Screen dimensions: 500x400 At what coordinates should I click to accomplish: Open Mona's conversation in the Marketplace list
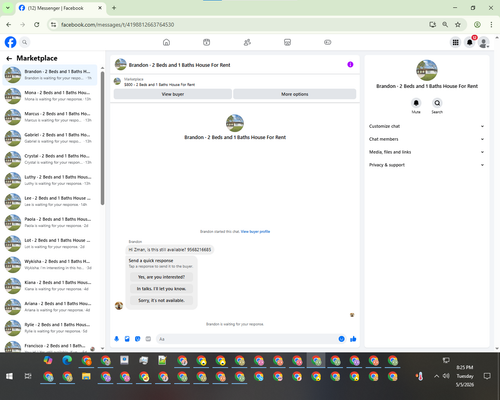pos(50,96)
